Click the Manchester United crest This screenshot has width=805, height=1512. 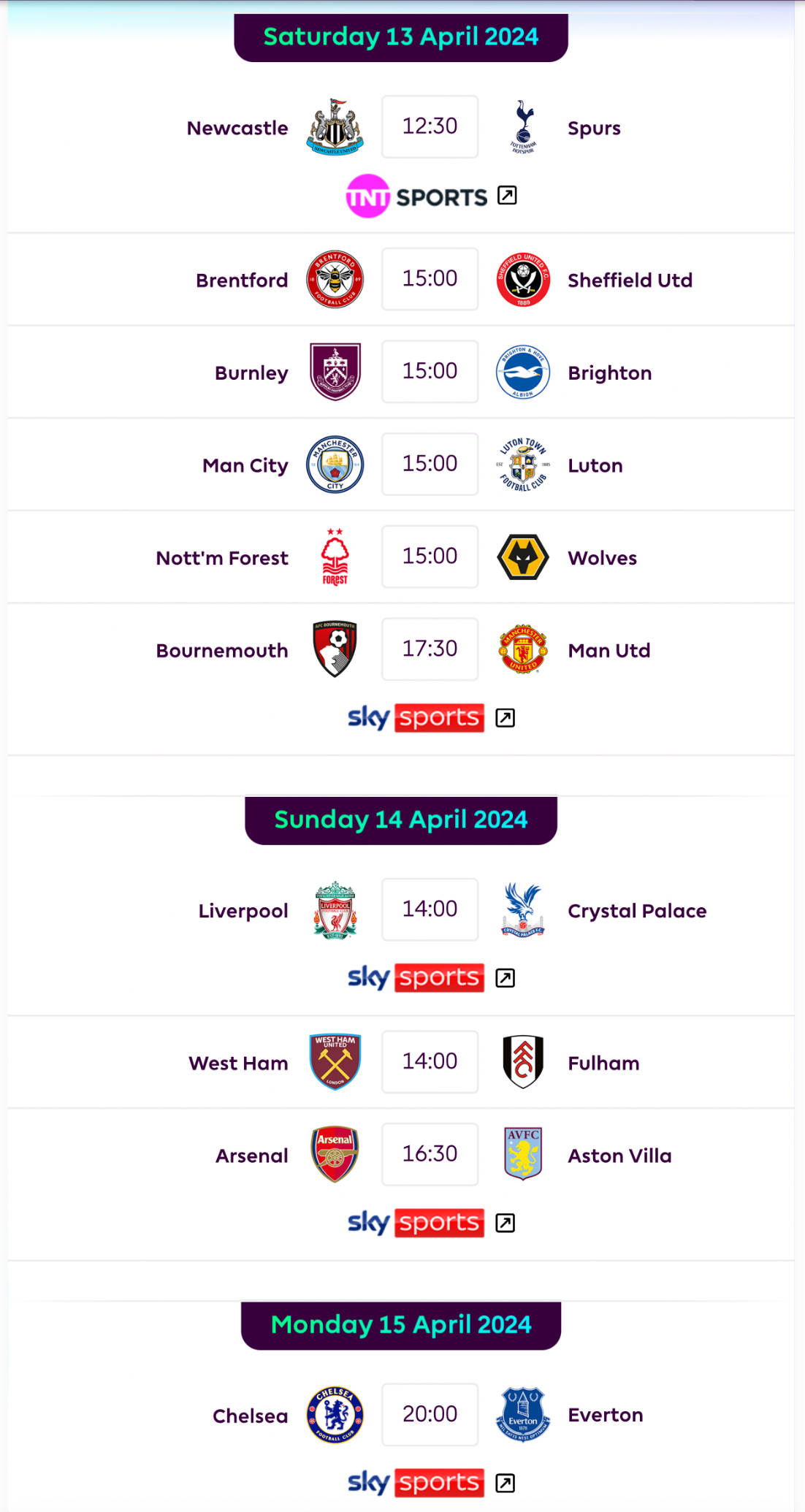[523, 649]
